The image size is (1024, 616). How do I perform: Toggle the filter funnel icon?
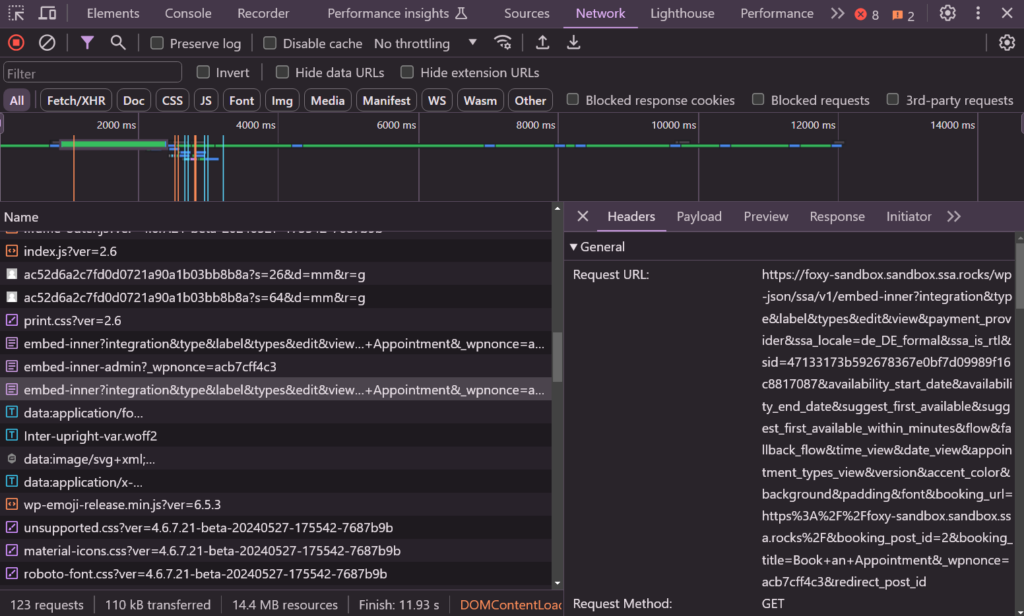[87, 43]
